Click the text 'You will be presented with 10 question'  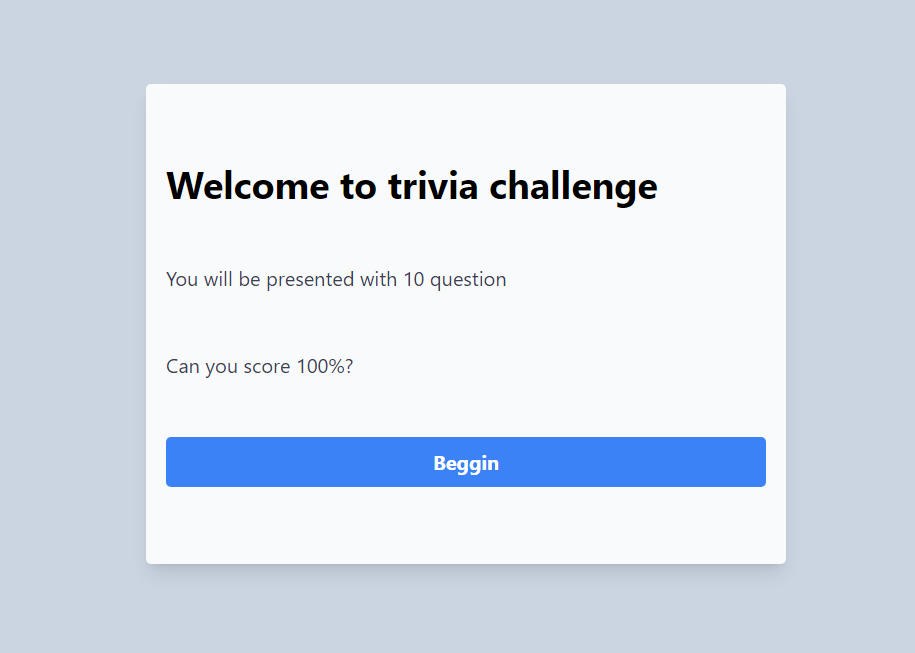(336, 279)
